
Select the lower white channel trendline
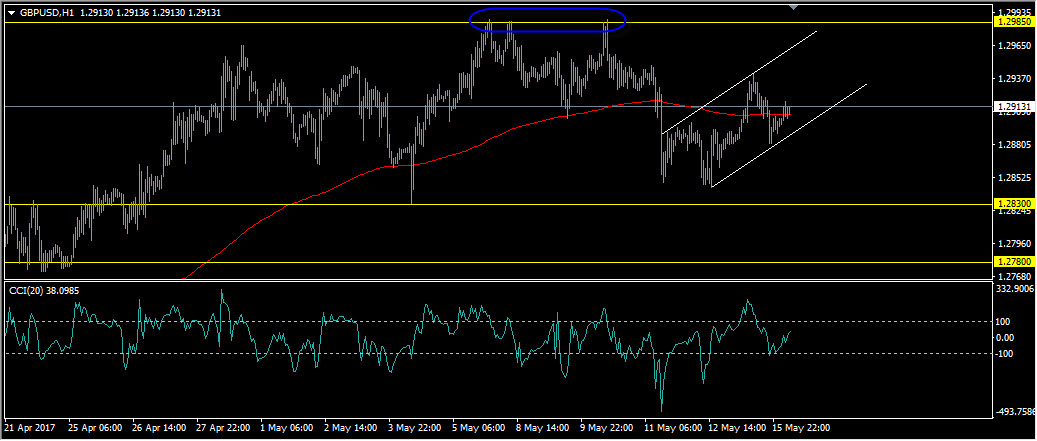coord(788,136)
